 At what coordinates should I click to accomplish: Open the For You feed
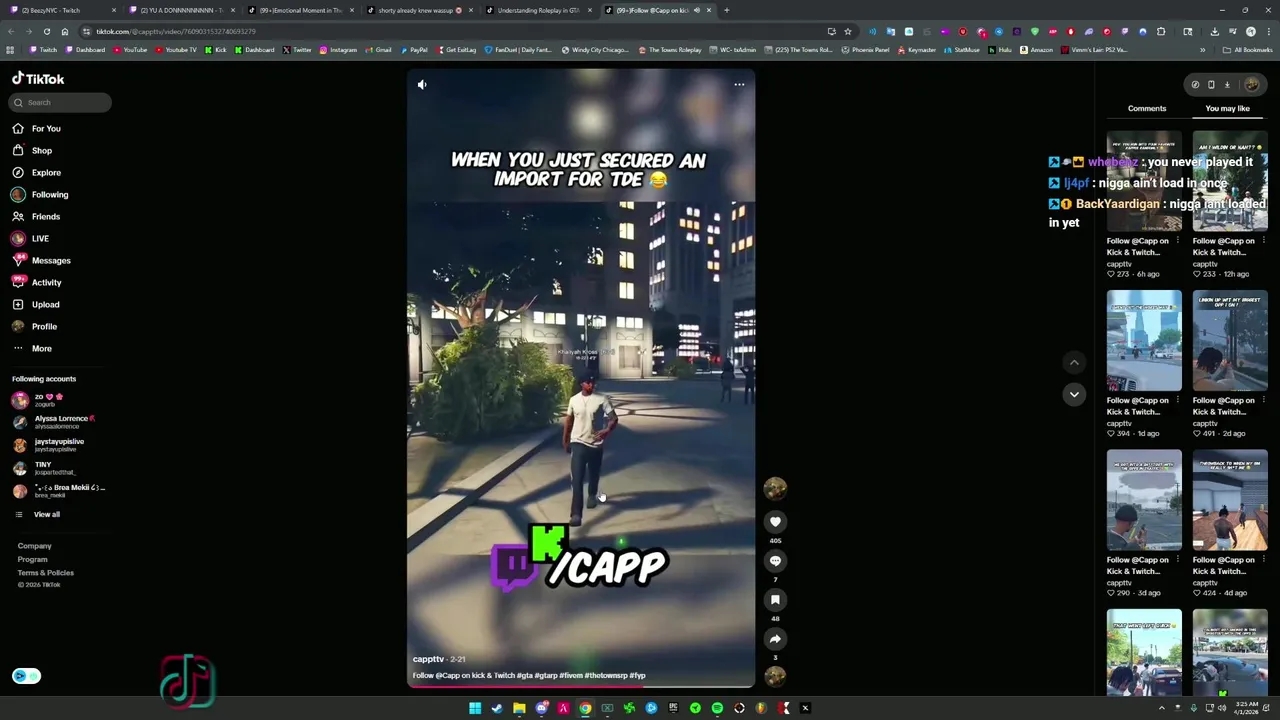(36, 128)
